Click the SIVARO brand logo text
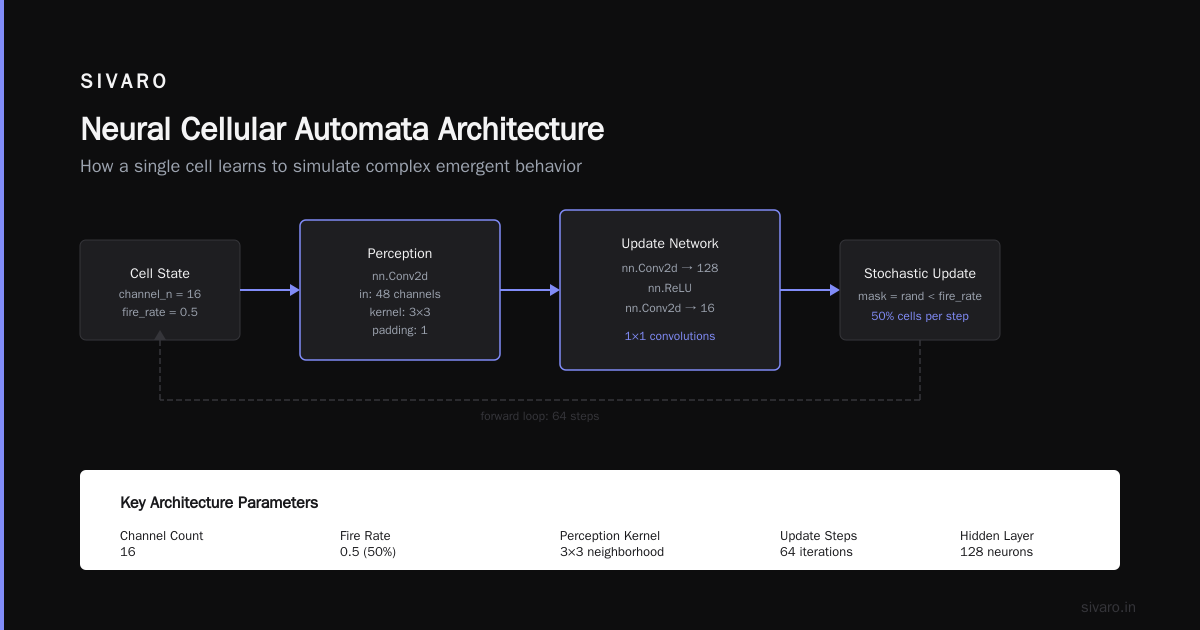 click(124, 82)
